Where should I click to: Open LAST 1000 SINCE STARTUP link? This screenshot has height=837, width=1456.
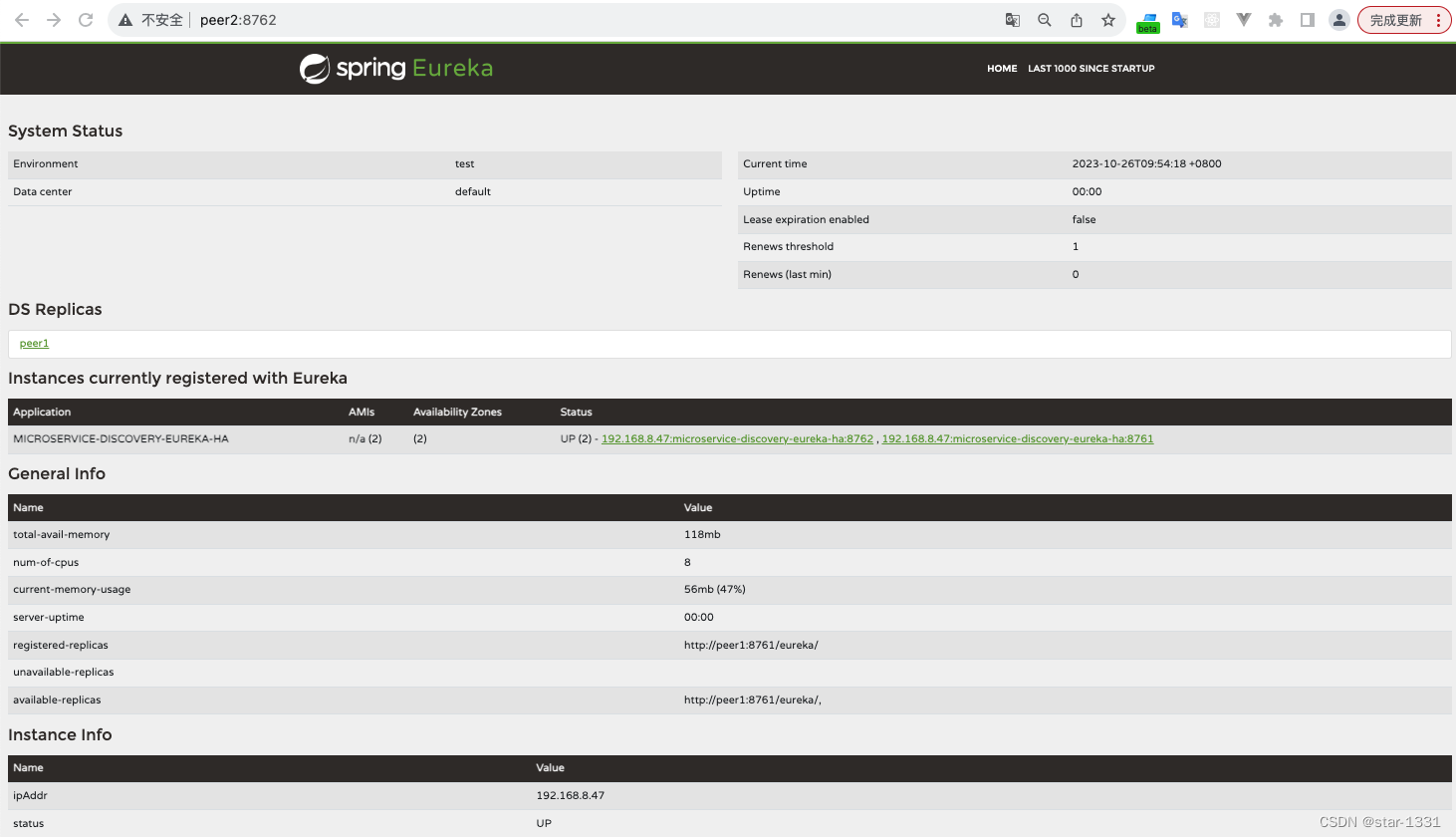[x=1092, y=69]
